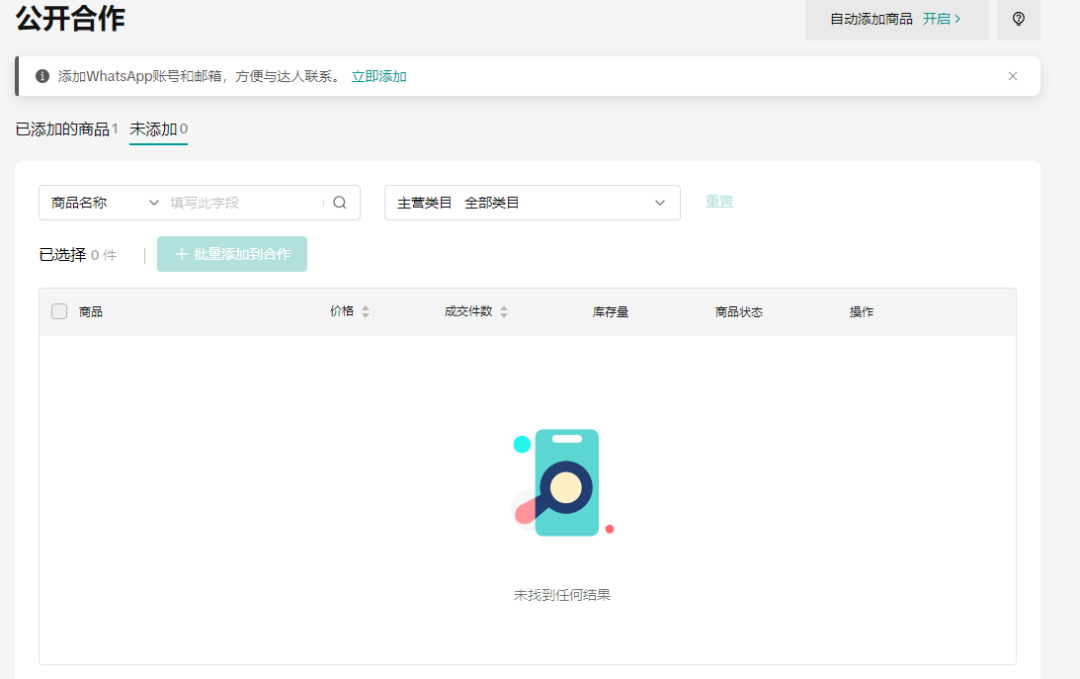
Task: Click the sort arrows on 成交件数 column
Action: click(504, 311)
